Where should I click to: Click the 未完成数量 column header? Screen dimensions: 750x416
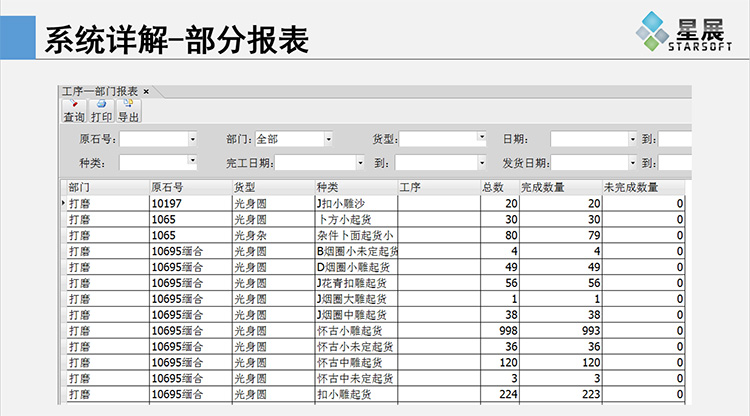click(643, 187)
